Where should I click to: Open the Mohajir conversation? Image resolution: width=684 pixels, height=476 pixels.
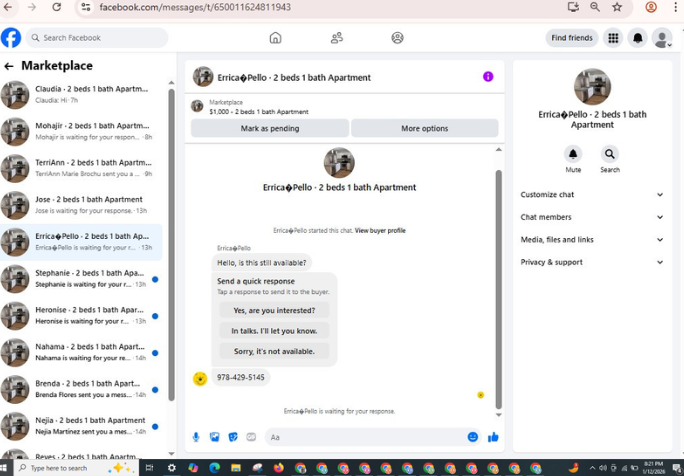click(x=81, y=131)
